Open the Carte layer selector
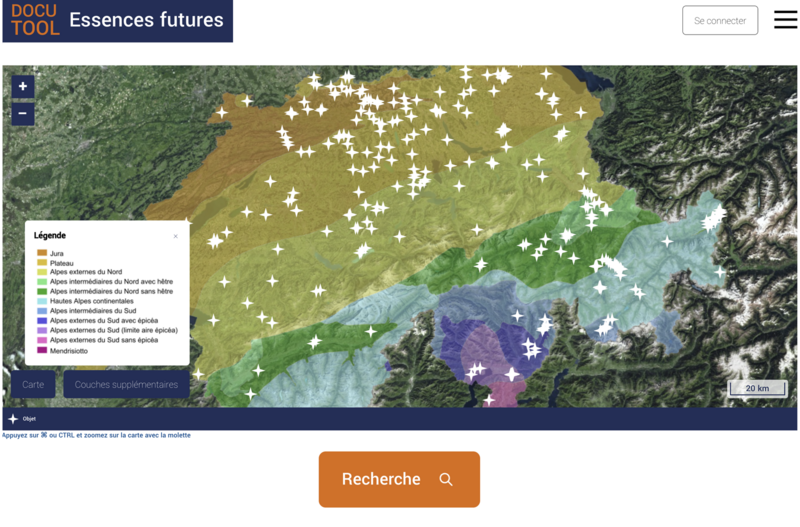The height and width of the screenshot is (527, 800). pyautogui.click(x=33, y=384)
